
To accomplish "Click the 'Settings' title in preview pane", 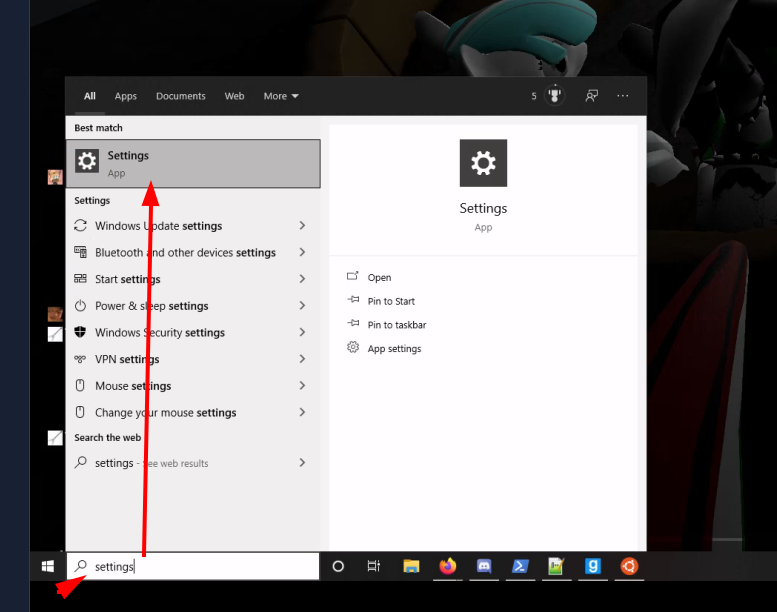I will tap(483, 208).
